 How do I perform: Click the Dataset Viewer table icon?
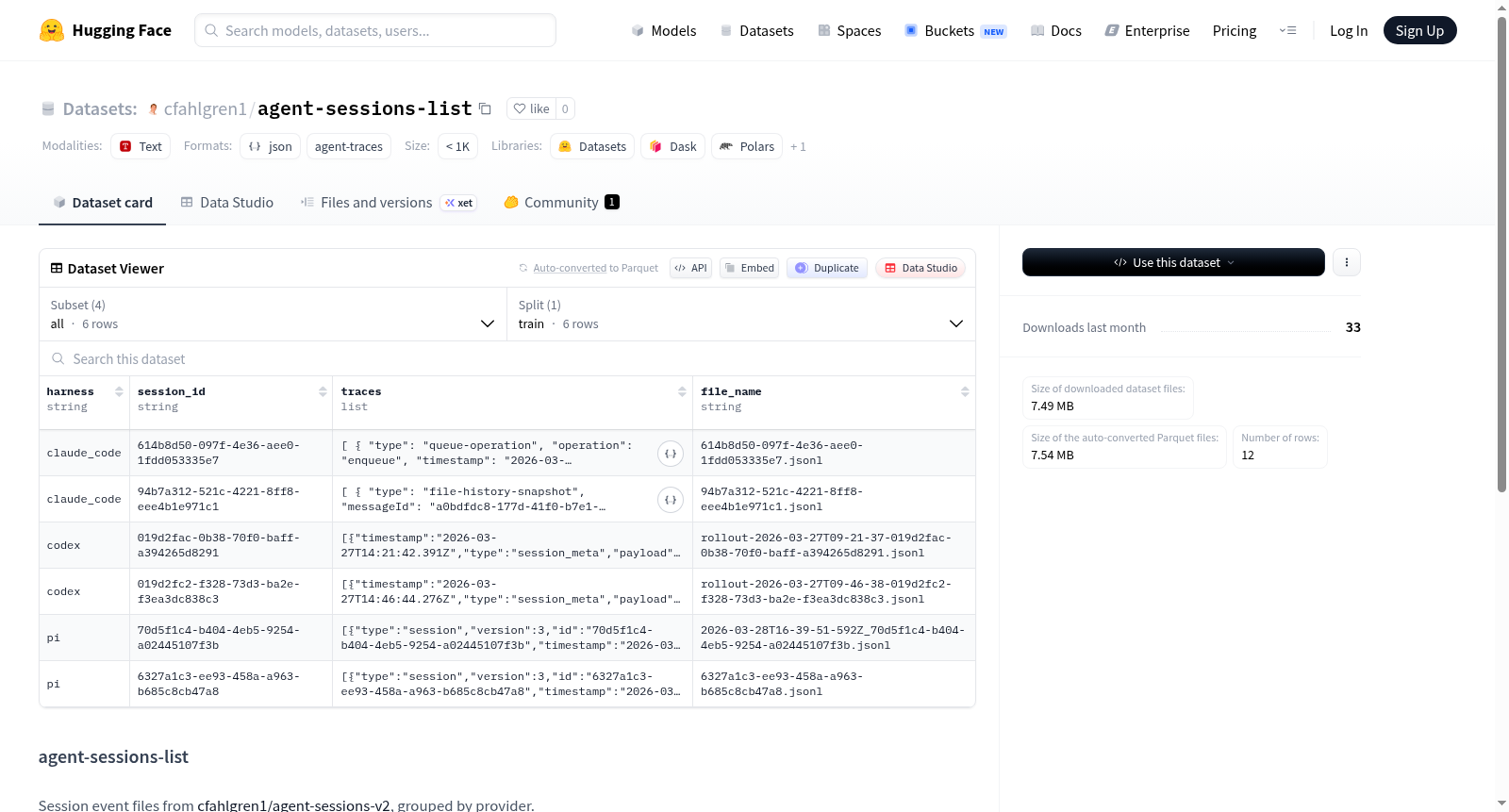coord(57,268)
